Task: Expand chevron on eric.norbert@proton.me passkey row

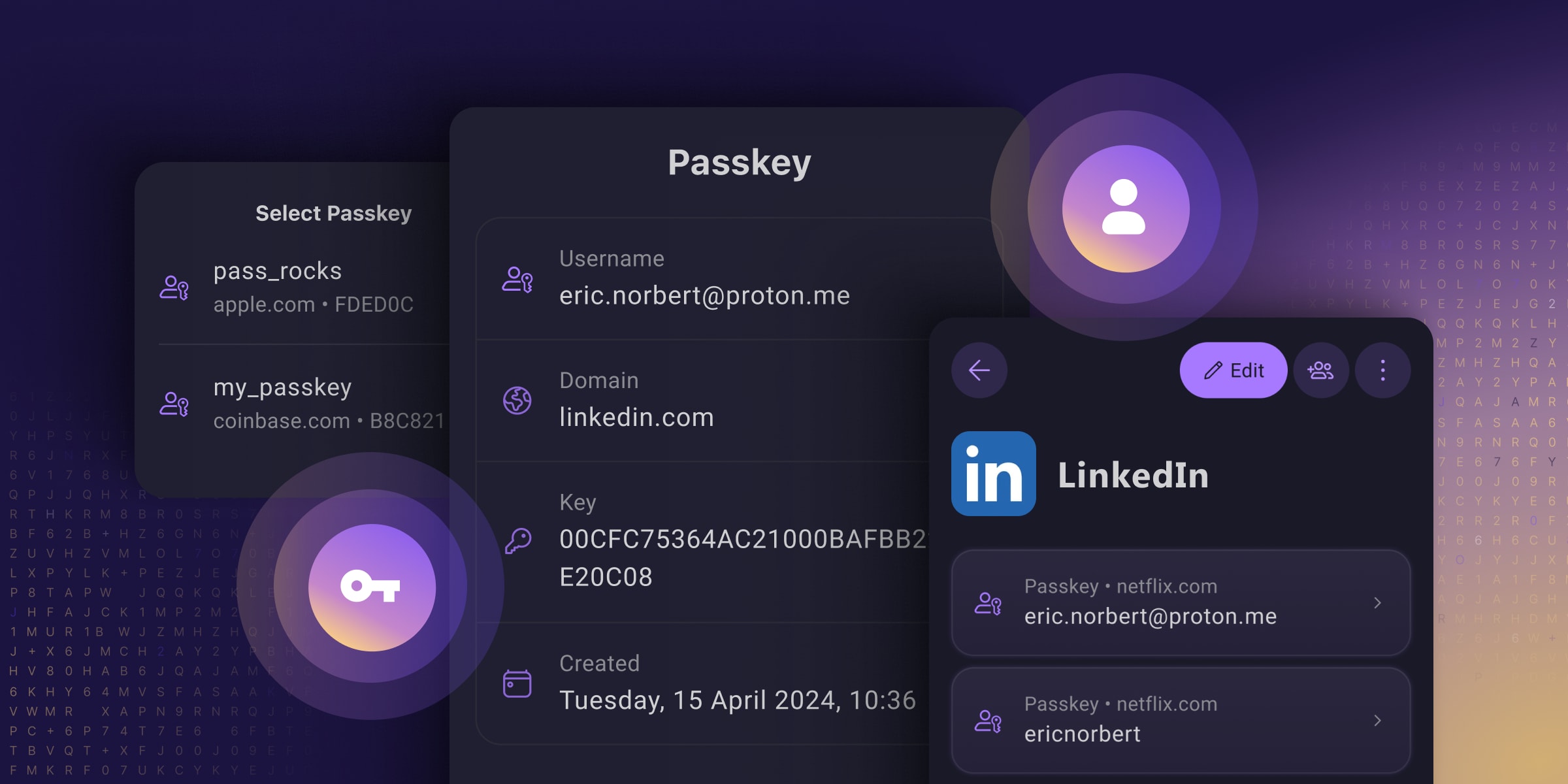Action: click(x=1377, y=603)
